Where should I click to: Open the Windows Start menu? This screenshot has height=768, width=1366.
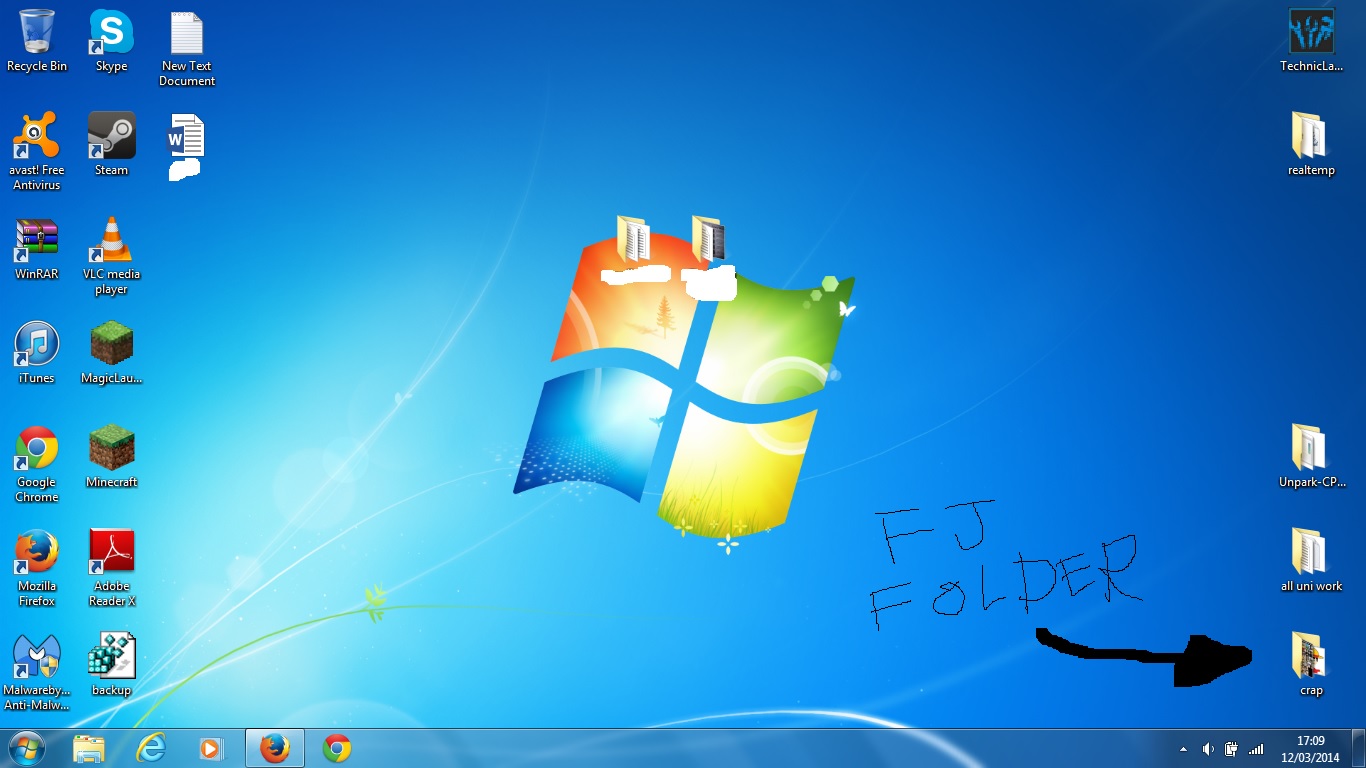coord(26,748)
